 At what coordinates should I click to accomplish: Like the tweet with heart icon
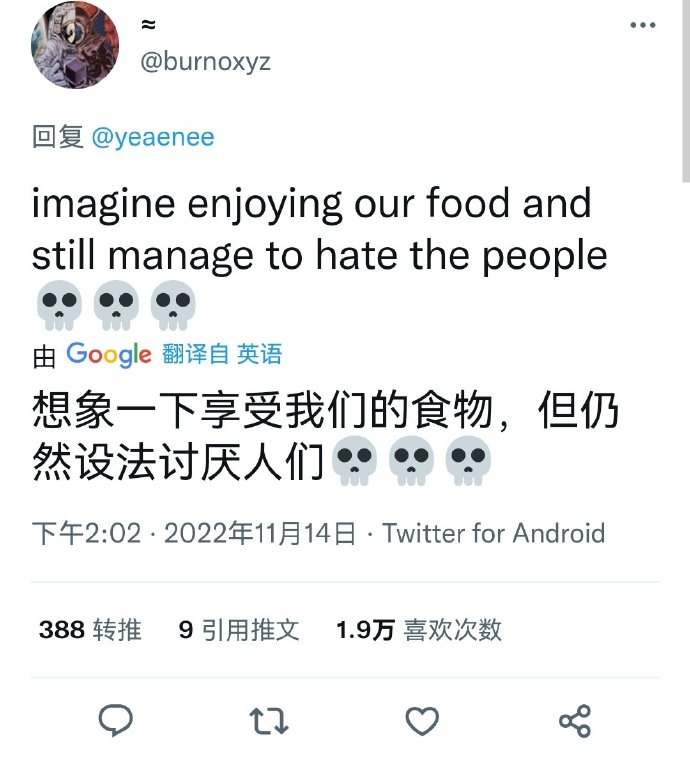(422, 721)
